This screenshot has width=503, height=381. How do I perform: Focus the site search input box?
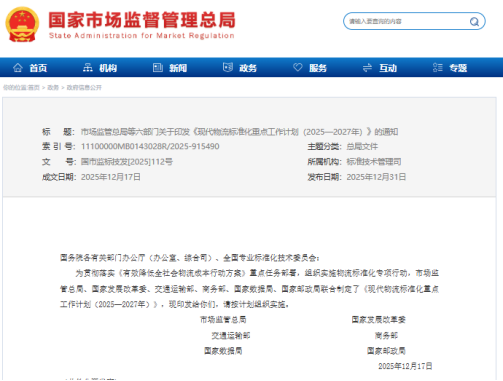click(x=407, y=21)
